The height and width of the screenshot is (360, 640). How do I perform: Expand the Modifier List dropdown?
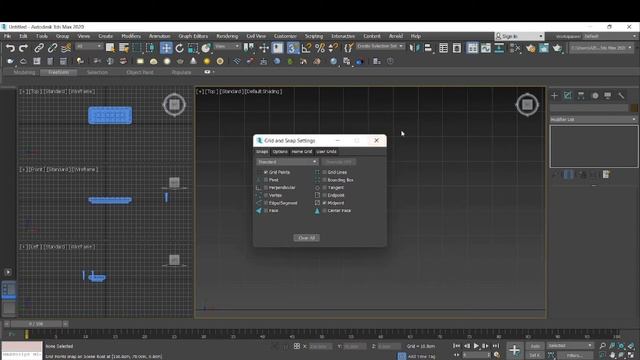click(x=593, y=120)
